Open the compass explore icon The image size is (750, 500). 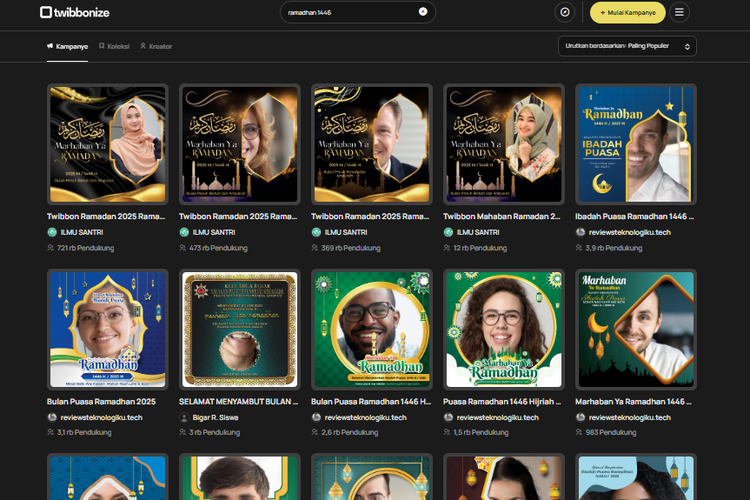pyautogui.click(x=564, y=12)
